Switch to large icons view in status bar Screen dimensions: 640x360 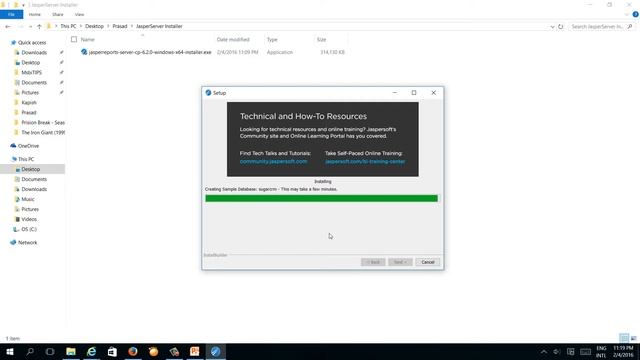point(633,338)
